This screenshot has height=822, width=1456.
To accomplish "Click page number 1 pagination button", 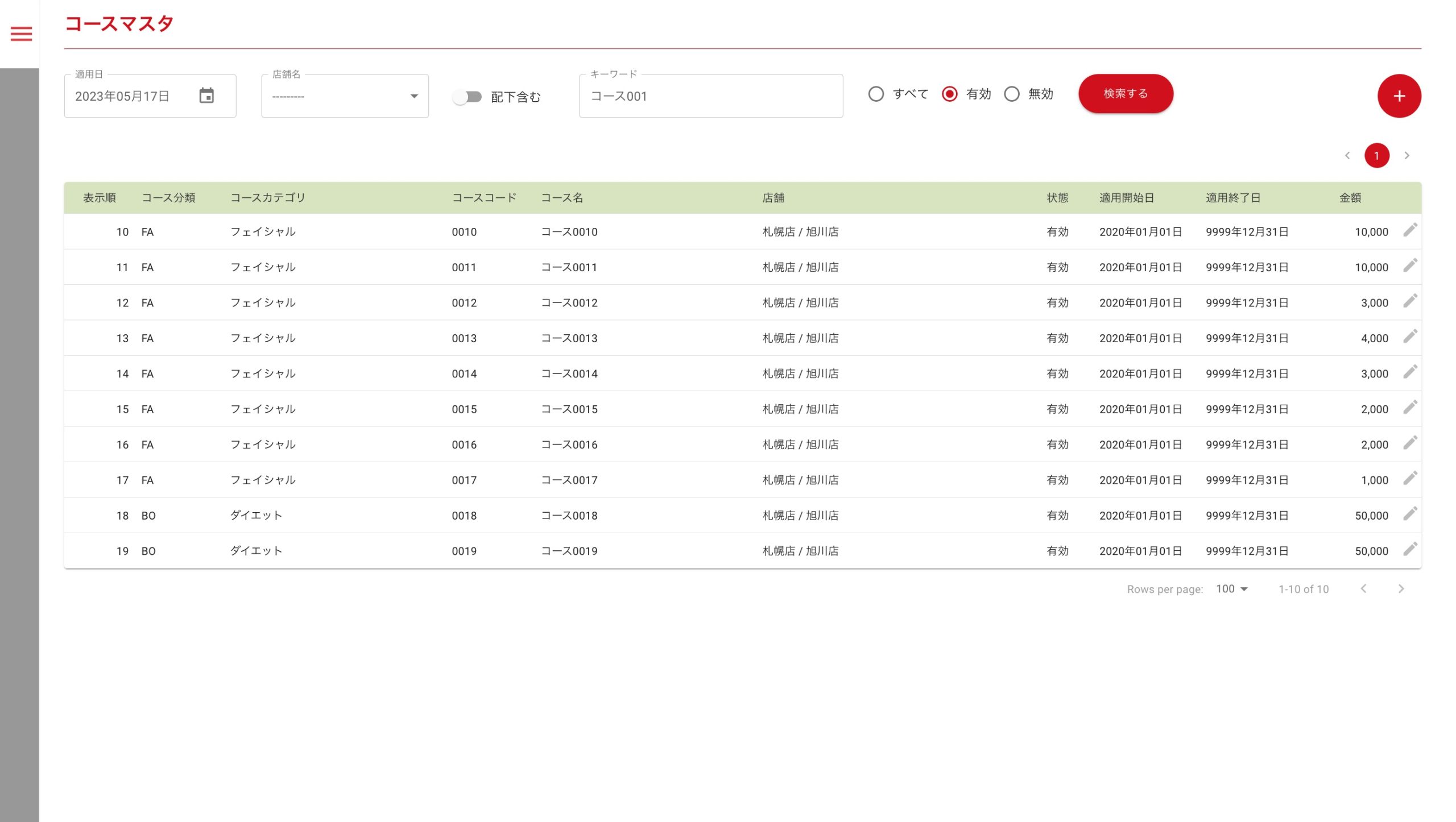I will 1376,155.
